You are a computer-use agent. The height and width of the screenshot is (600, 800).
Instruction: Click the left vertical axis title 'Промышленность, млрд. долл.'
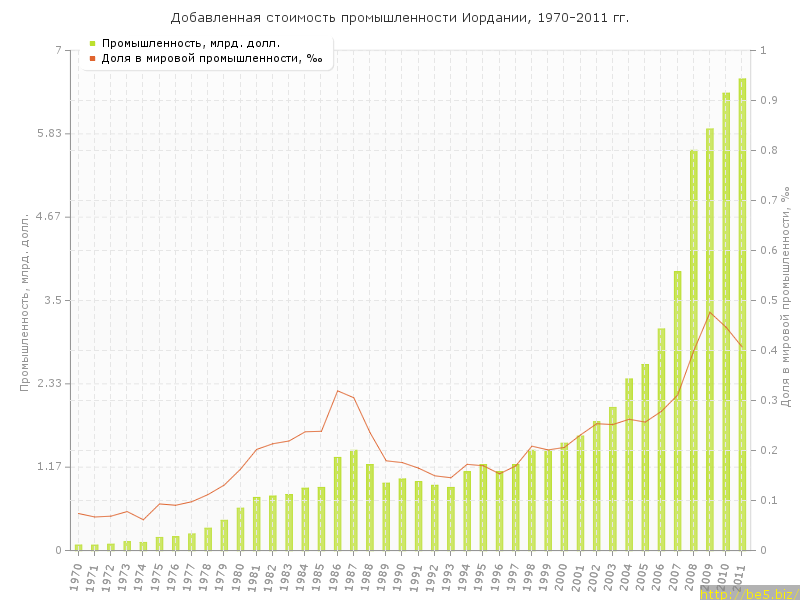[x=25, y=300]
